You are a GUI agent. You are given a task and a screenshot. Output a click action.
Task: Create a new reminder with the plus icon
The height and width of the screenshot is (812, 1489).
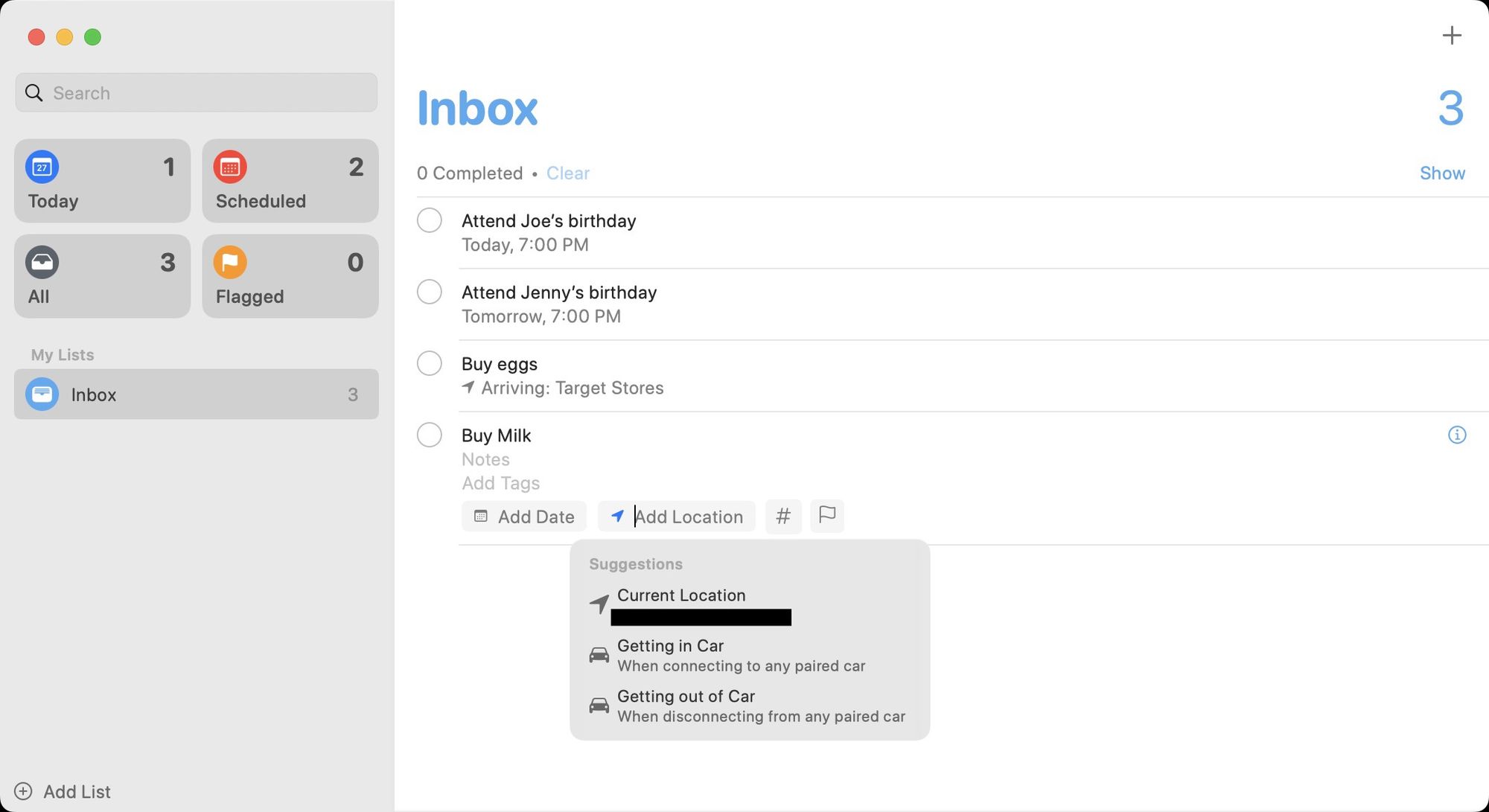click(x=1452, y=35)
